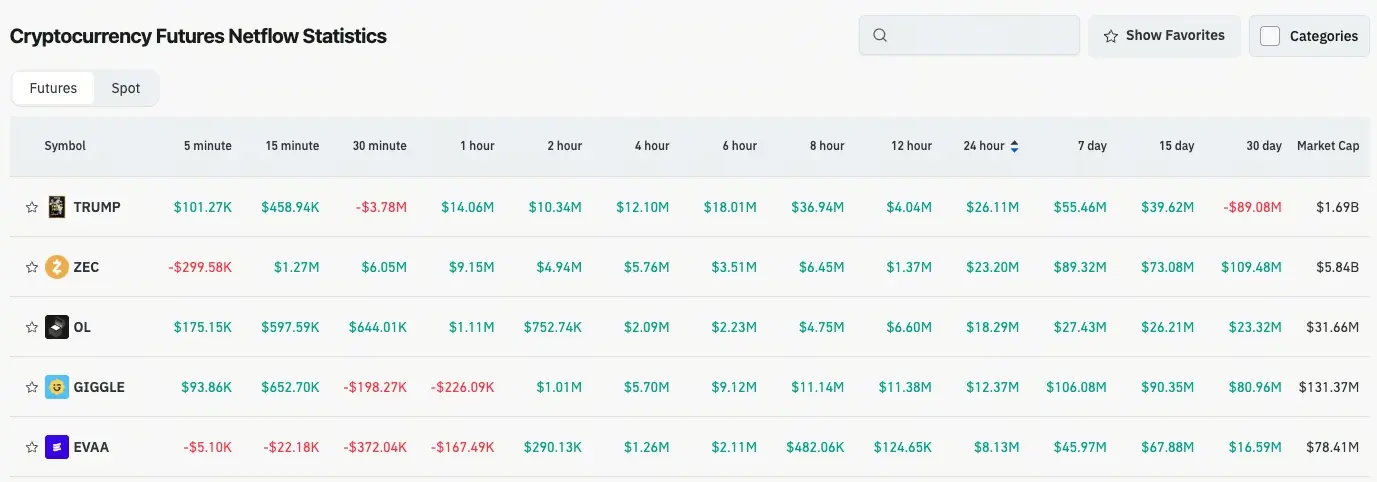
Task: Click the magnifier icon in search box
Action: coord(880,35)
